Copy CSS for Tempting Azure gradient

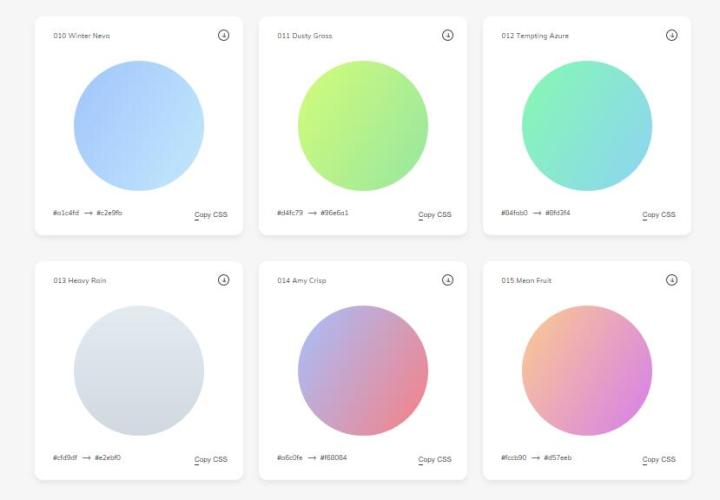click(659, 214)
